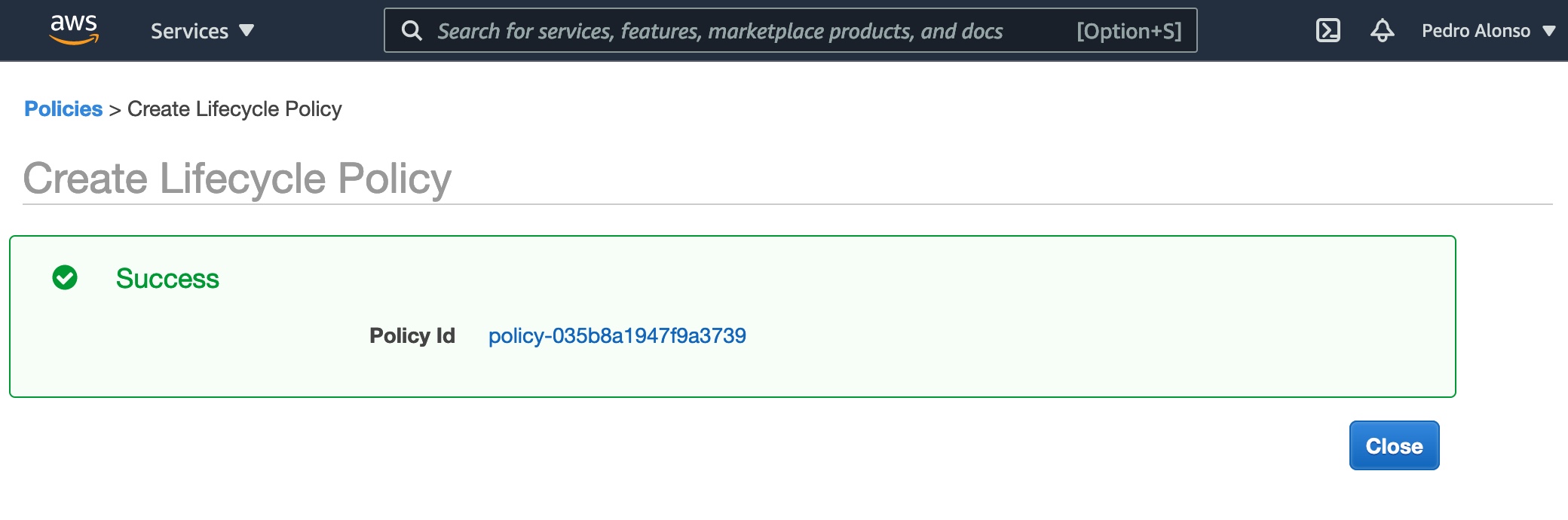Click the large Create Lifecycle Policy heading
Viewport: 1568px width, 520px height.
point(237,179)
